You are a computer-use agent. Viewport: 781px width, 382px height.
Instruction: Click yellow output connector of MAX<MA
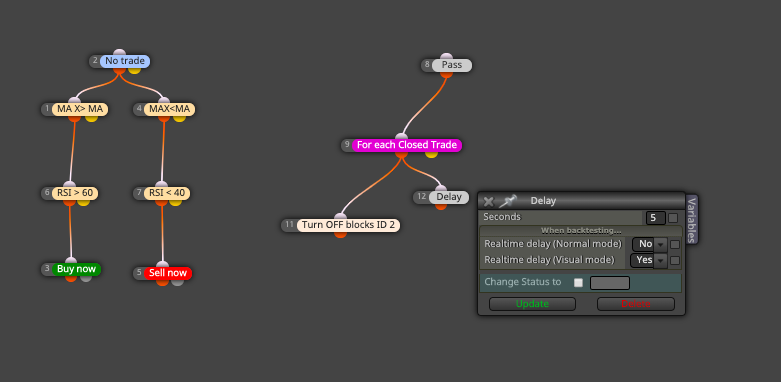coord(179,118)
